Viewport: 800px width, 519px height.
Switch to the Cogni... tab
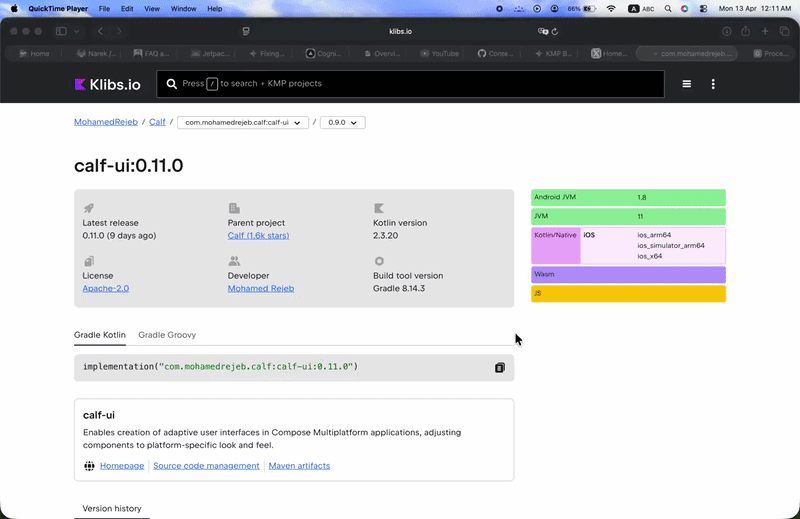click(x=323, y=54)
